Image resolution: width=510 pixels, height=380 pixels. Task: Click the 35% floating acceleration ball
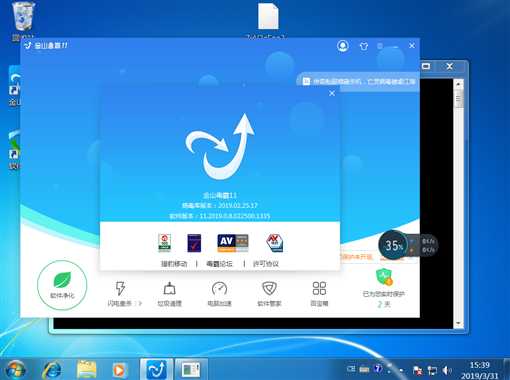click(x=393, y=246)
